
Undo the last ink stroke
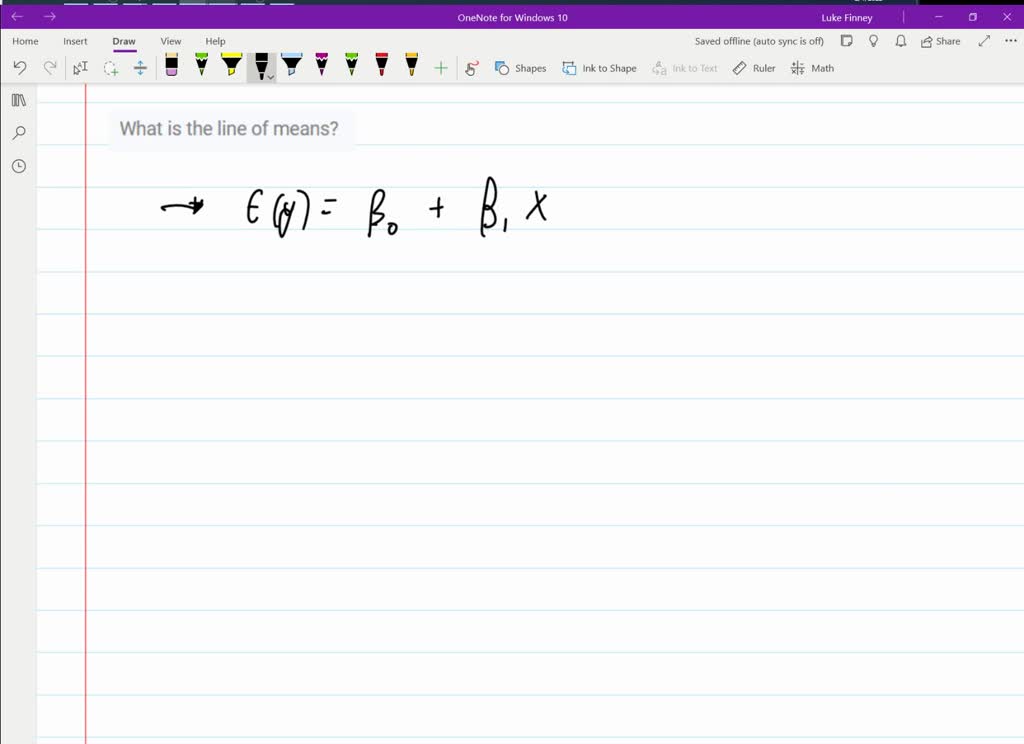click(20, 68)
